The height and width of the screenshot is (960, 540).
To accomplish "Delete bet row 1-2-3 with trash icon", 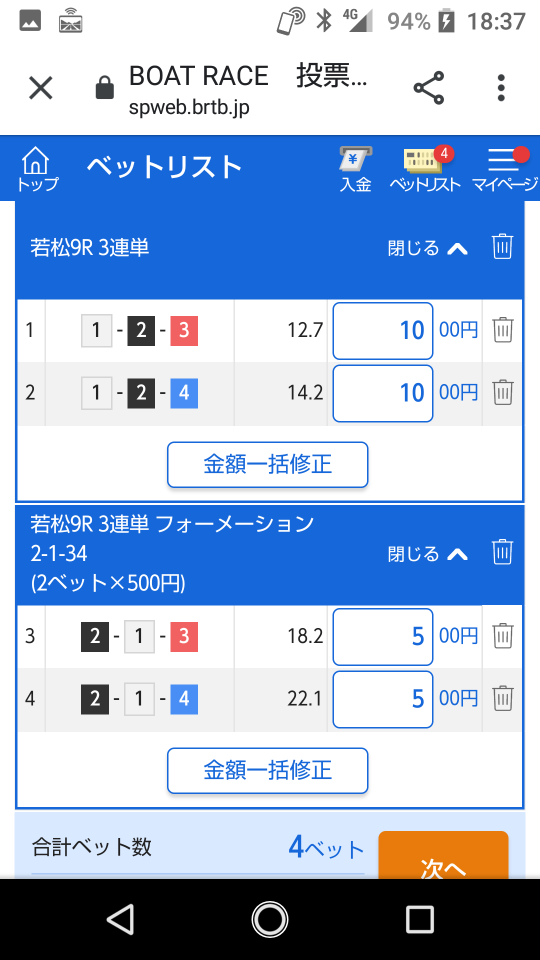I will tap(503, 330).
